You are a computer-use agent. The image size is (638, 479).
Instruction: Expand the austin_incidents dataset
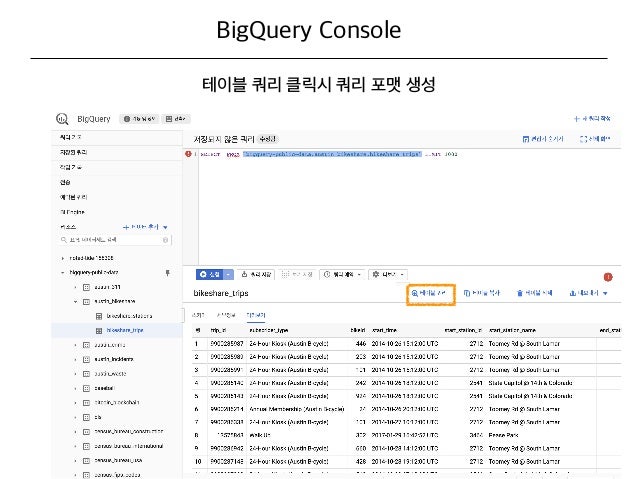click(x=75, y=359)
